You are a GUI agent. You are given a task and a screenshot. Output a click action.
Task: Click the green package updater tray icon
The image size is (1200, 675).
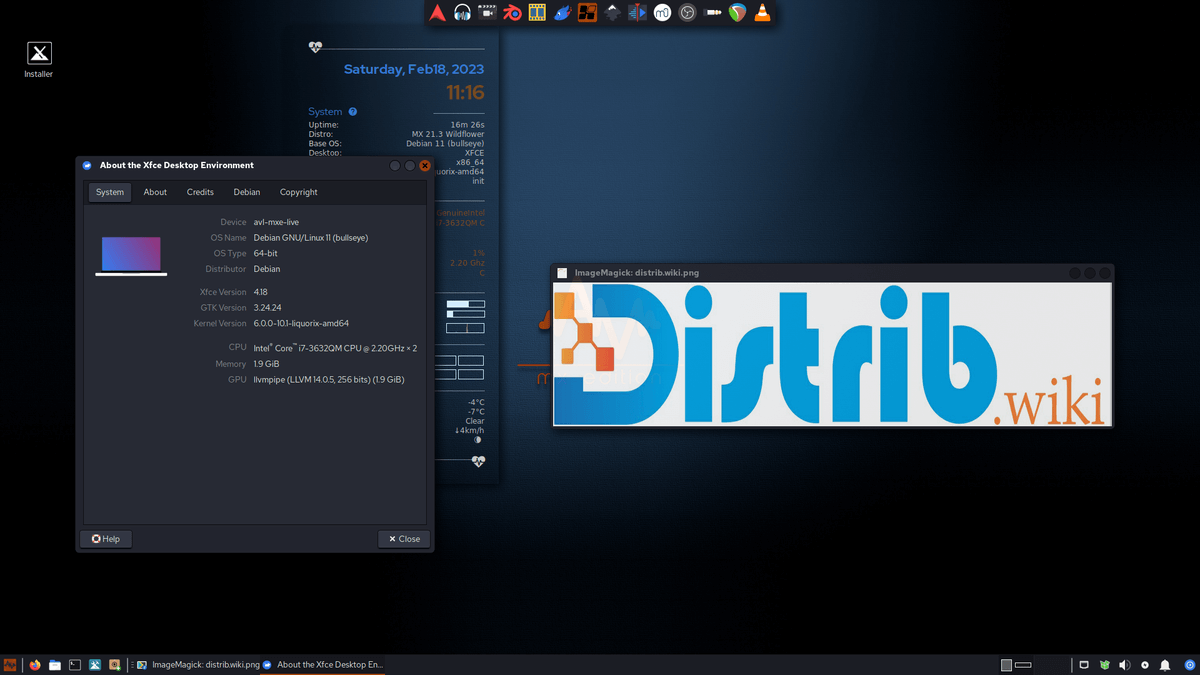[1105, 665]
